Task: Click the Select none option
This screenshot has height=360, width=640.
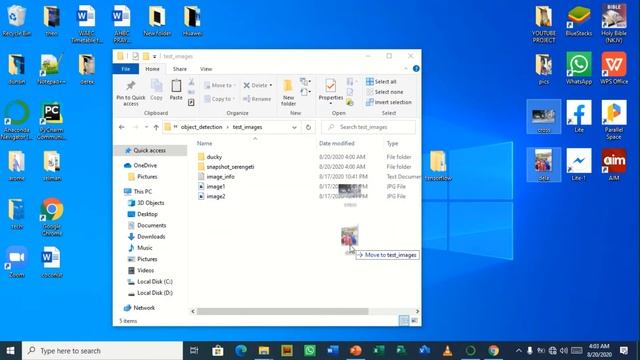Action: click(x=385, y=92)
